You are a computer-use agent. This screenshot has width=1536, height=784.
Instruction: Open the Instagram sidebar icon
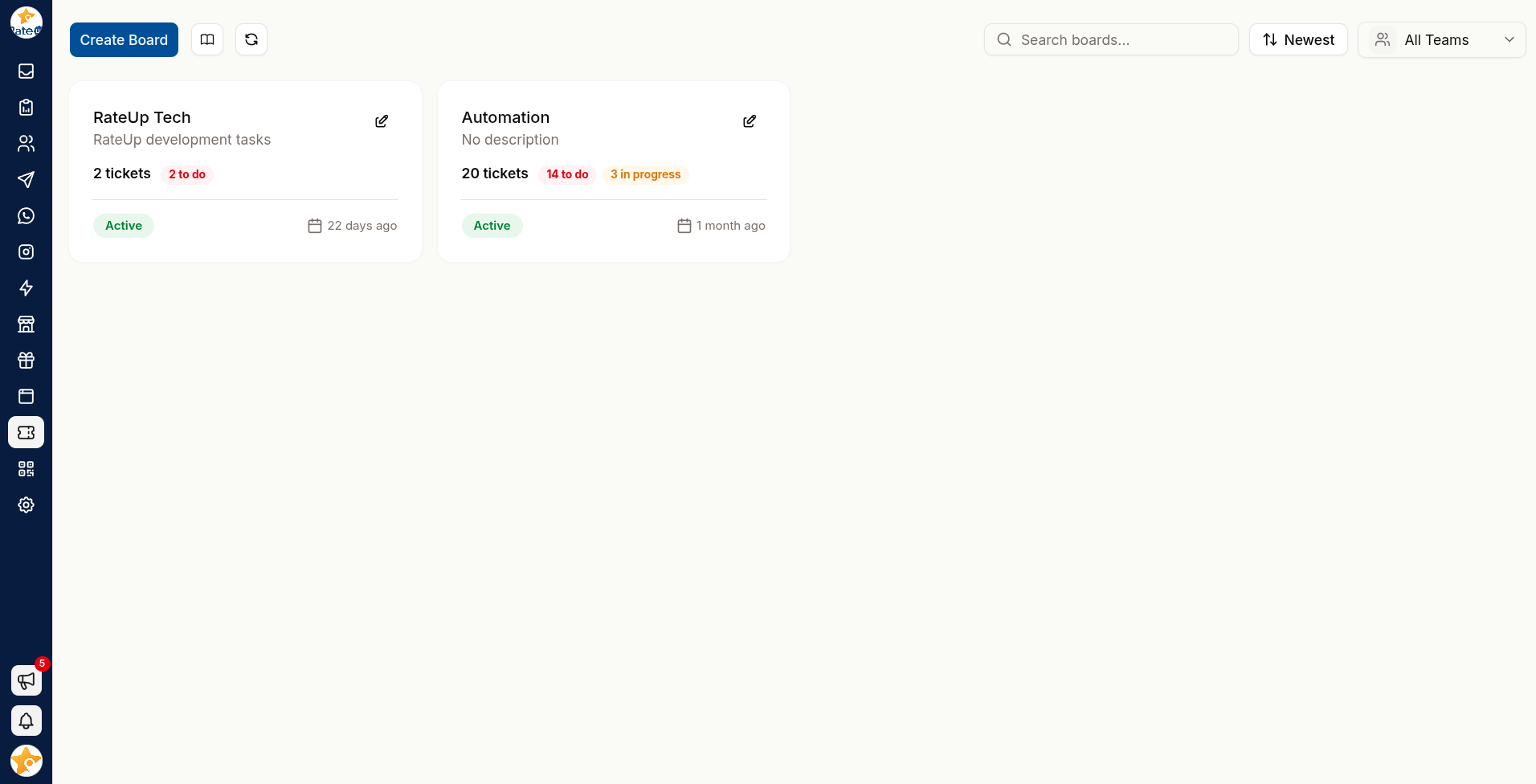(x=26, y=252)
